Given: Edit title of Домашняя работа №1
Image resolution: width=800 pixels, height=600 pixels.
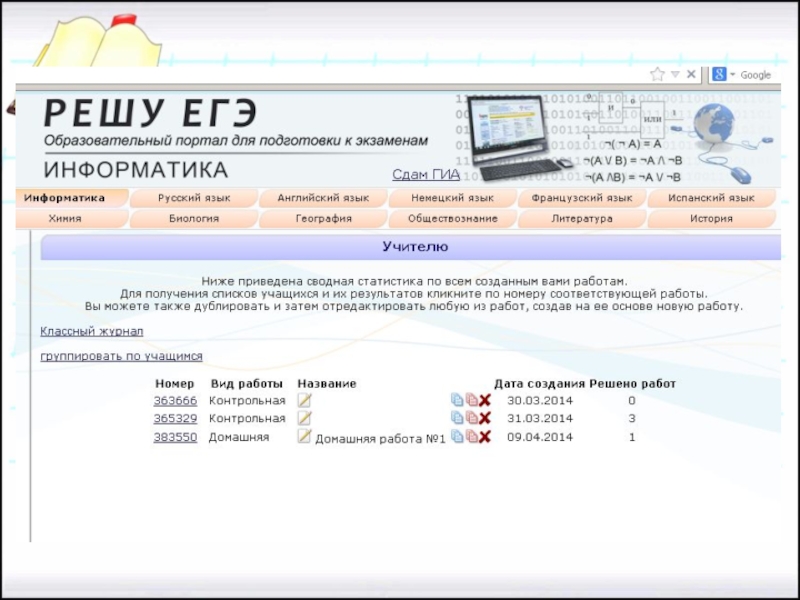Looking at the screenshot, I should (305, 436).
